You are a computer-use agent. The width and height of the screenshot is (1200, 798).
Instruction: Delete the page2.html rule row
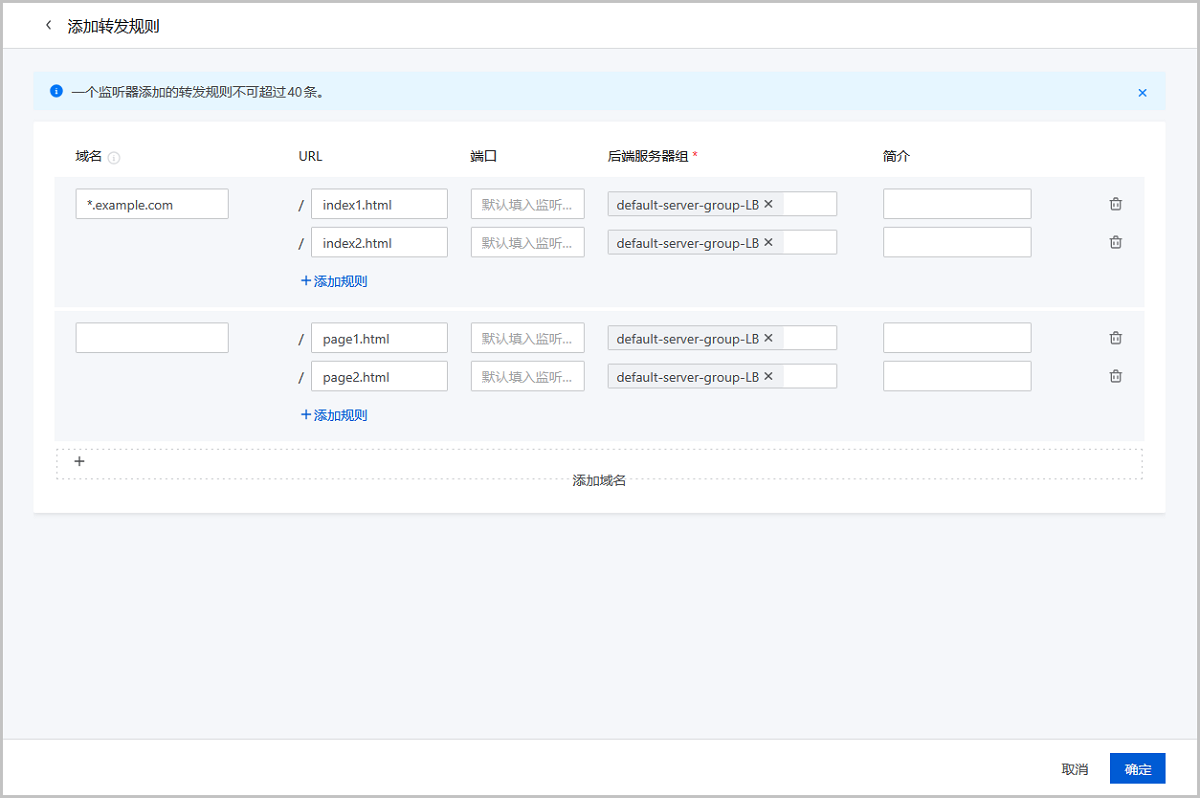point(1116,376)
